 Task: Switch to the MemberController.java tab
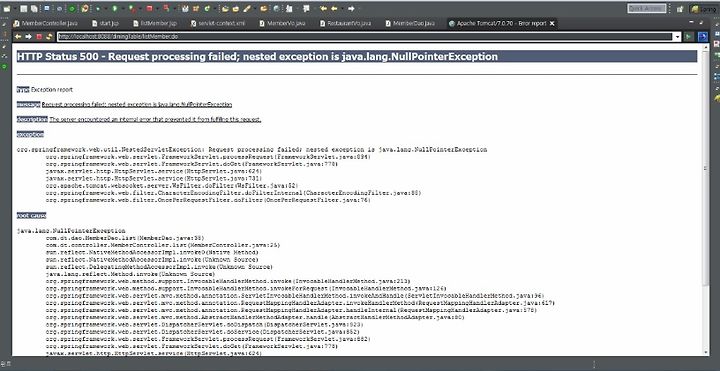click(x=45, y=23)
